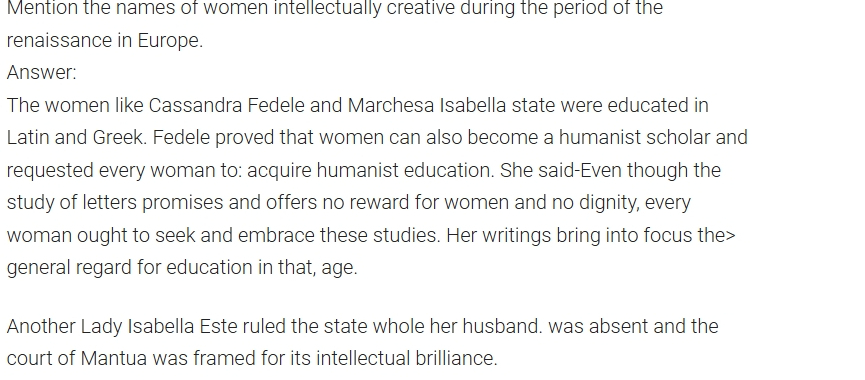Click the phrase 'Latin and Greek'
This screenshot has height=380, width=865.
(76, 137)
